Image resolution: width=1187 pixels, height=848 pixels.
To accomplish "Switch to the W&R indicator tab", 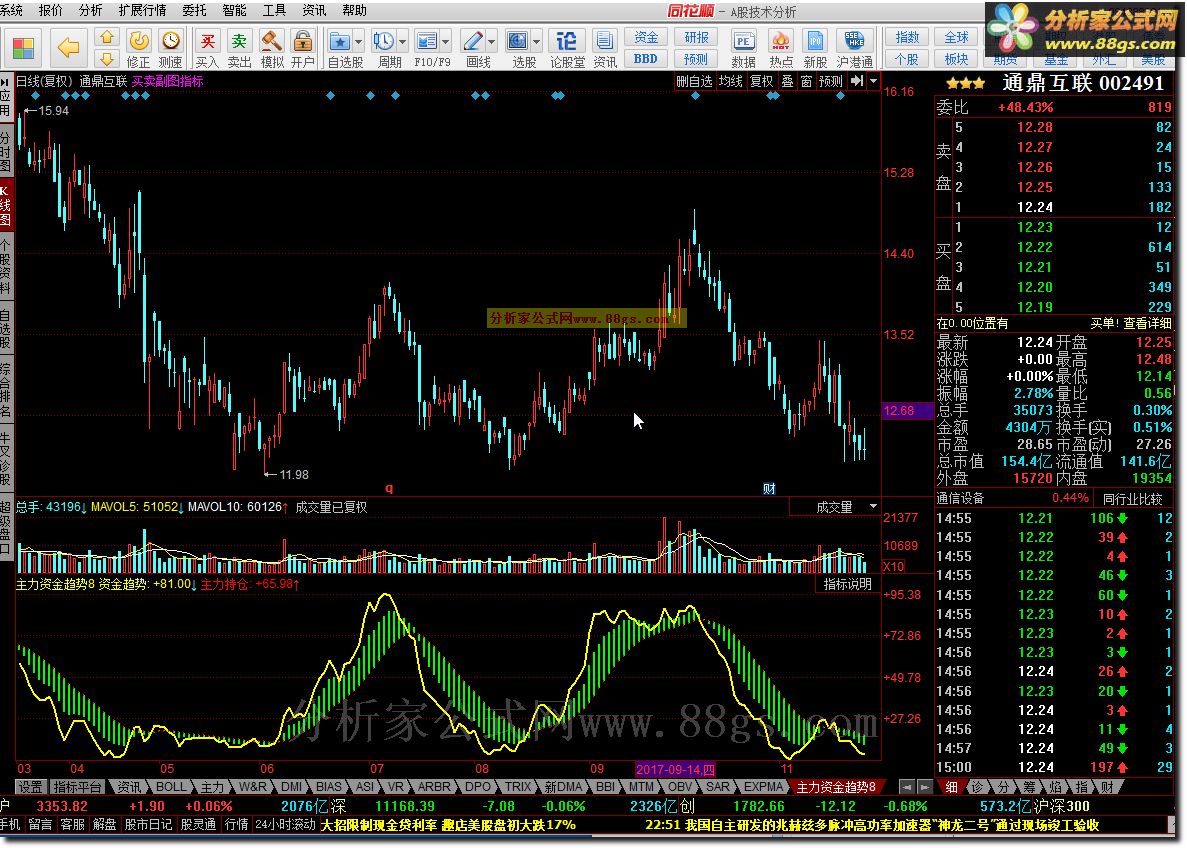I will (252, 787).
